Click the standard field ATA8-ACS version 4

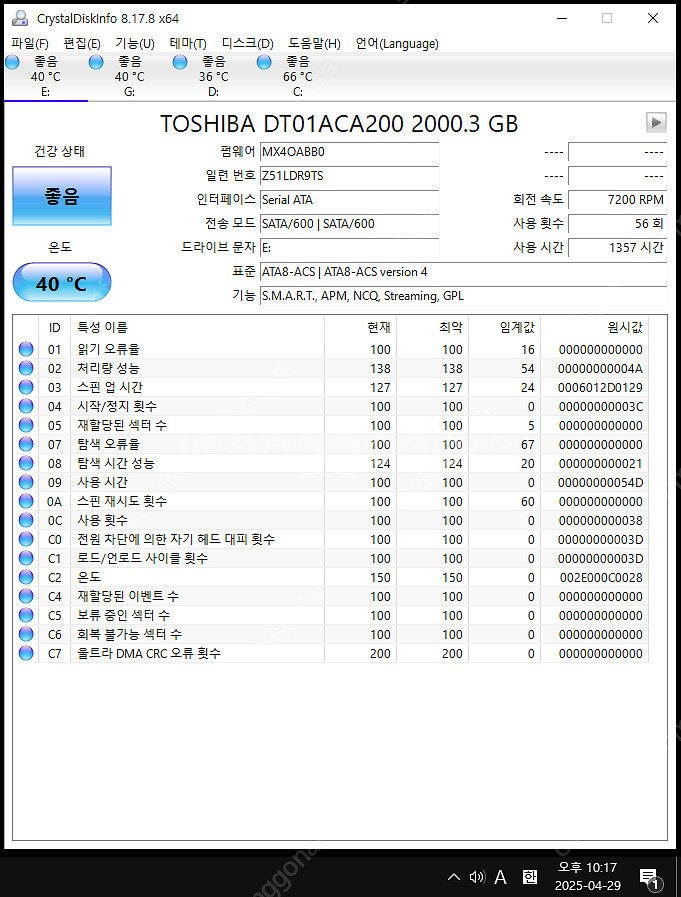[464, 272]
